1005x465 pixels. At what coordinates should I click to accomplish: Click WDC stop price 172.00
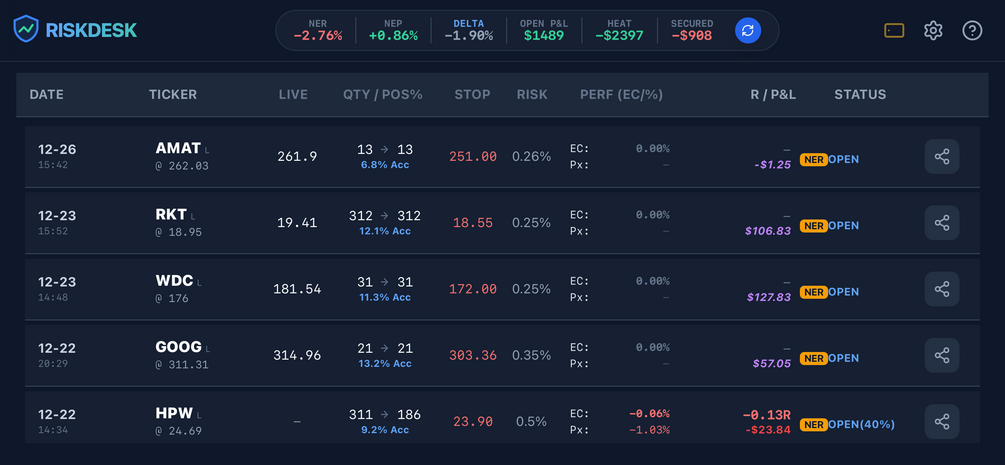click(x=473, y=289)
